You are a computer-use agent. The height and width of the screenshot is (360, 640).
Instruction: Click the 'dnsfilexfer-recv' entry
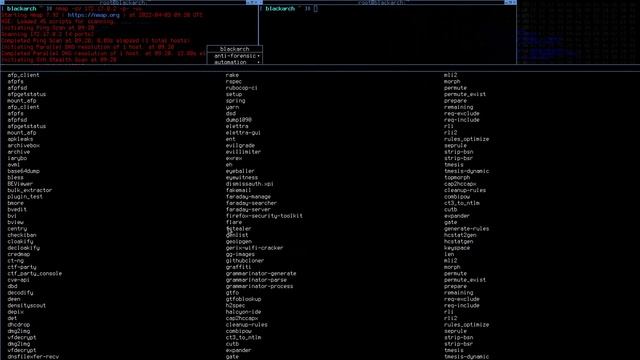click(33, 357)
